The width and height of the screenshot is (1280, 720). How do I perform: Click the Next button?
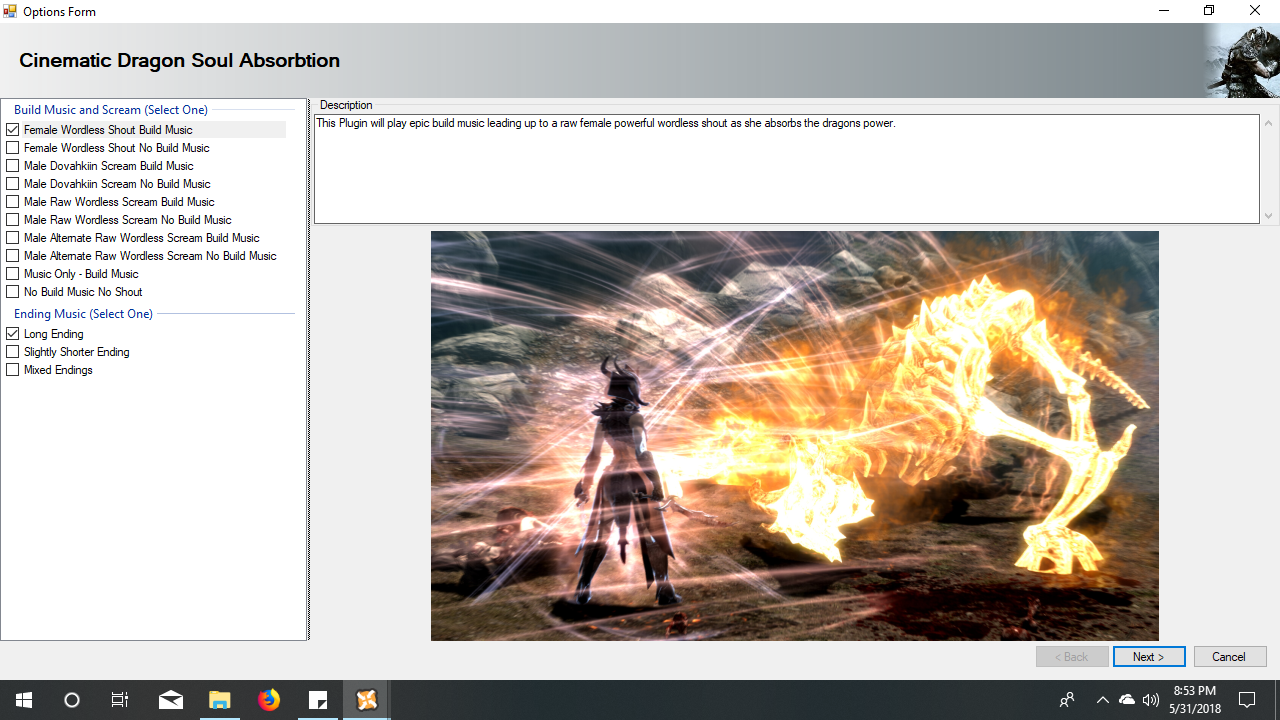pyautogui.click(x=1149, y=657)
